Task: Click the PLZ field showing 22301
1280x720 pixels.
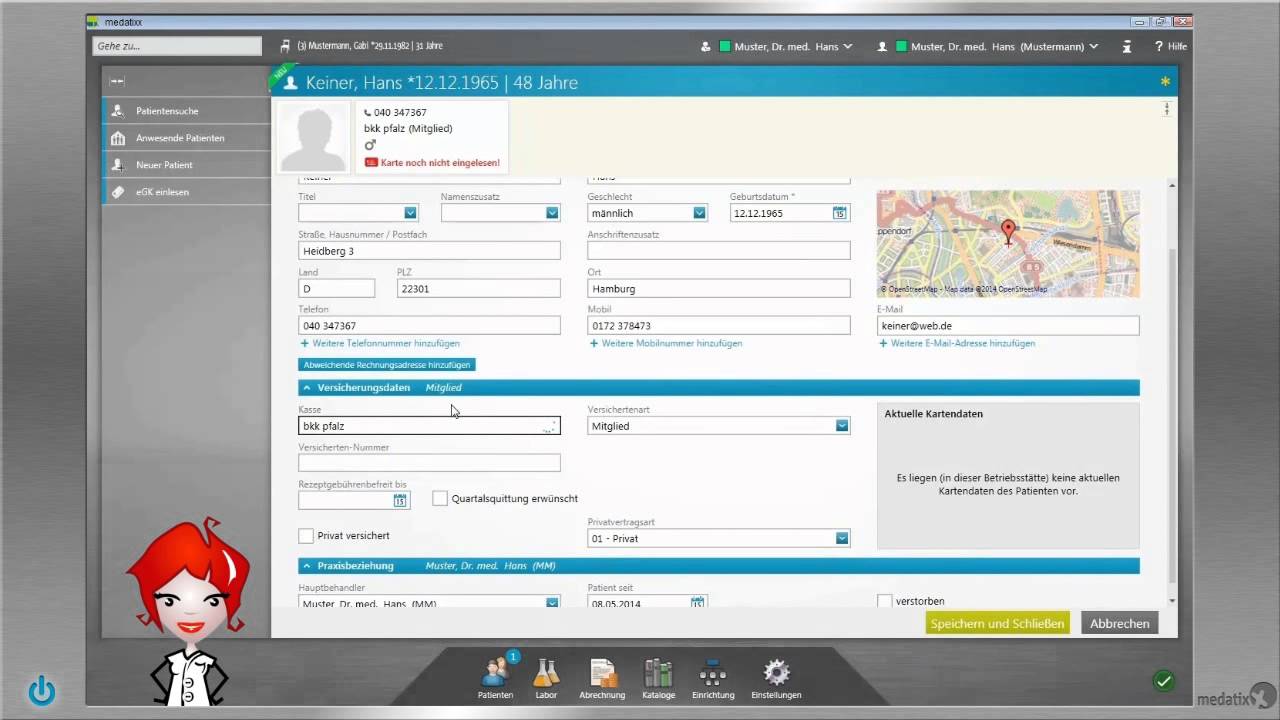Action: pyautogui.click(x=478, y=288)
